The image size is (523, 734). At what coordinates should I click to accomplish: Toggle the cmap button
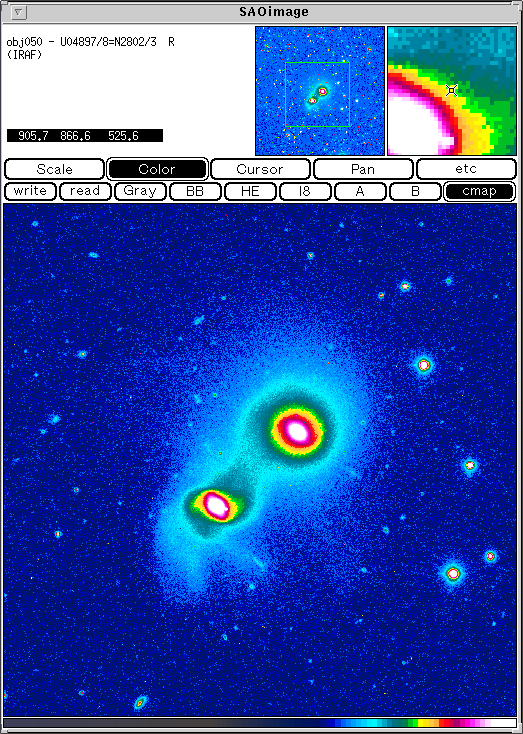(x=479, y=191)
